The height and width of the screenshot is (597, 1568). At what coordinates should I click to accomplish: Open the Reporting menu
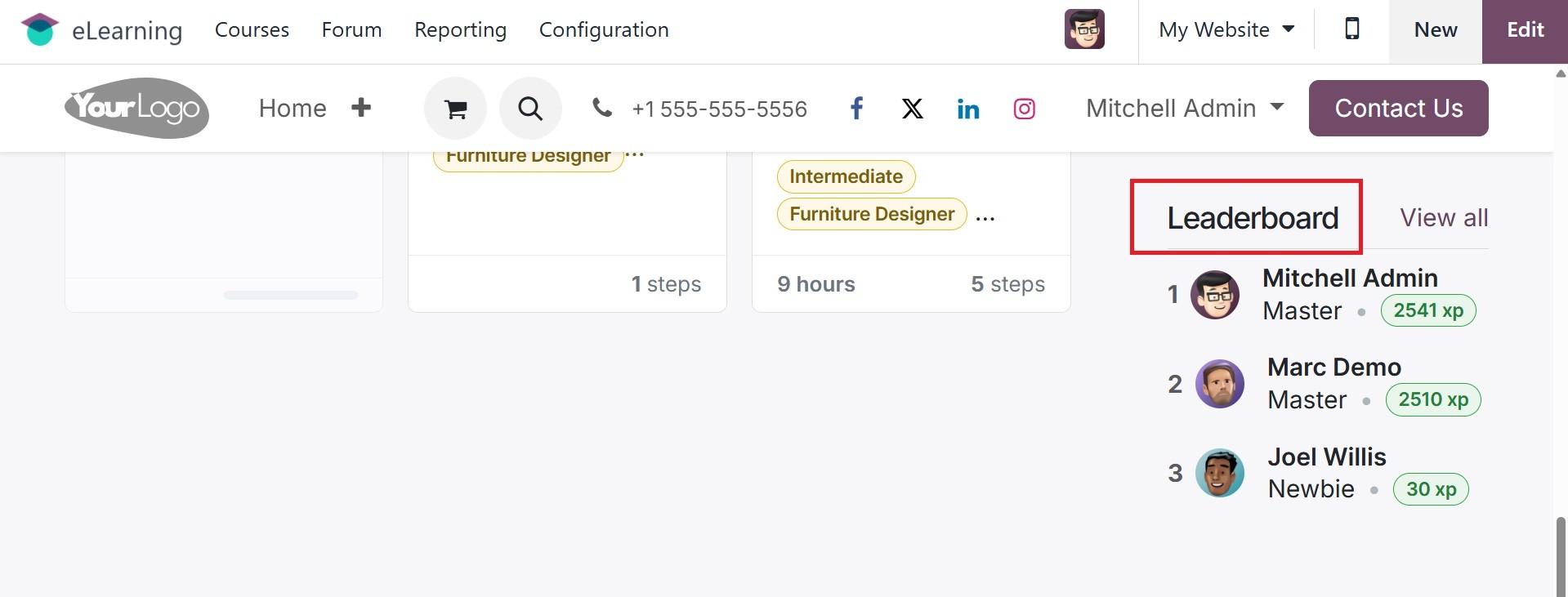tap(460, 30)
